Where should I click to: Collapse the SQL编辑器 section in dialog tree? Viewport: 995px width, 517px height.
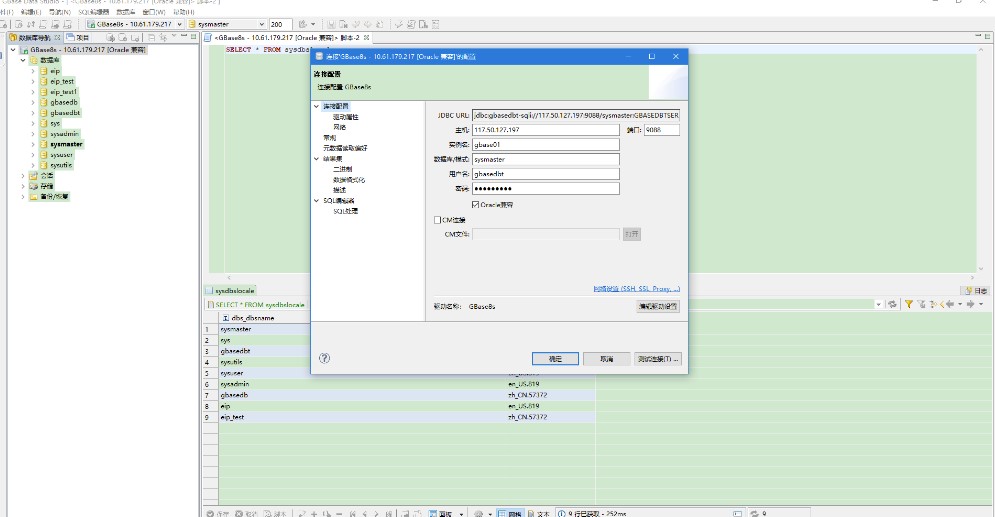tap(317, 200)
